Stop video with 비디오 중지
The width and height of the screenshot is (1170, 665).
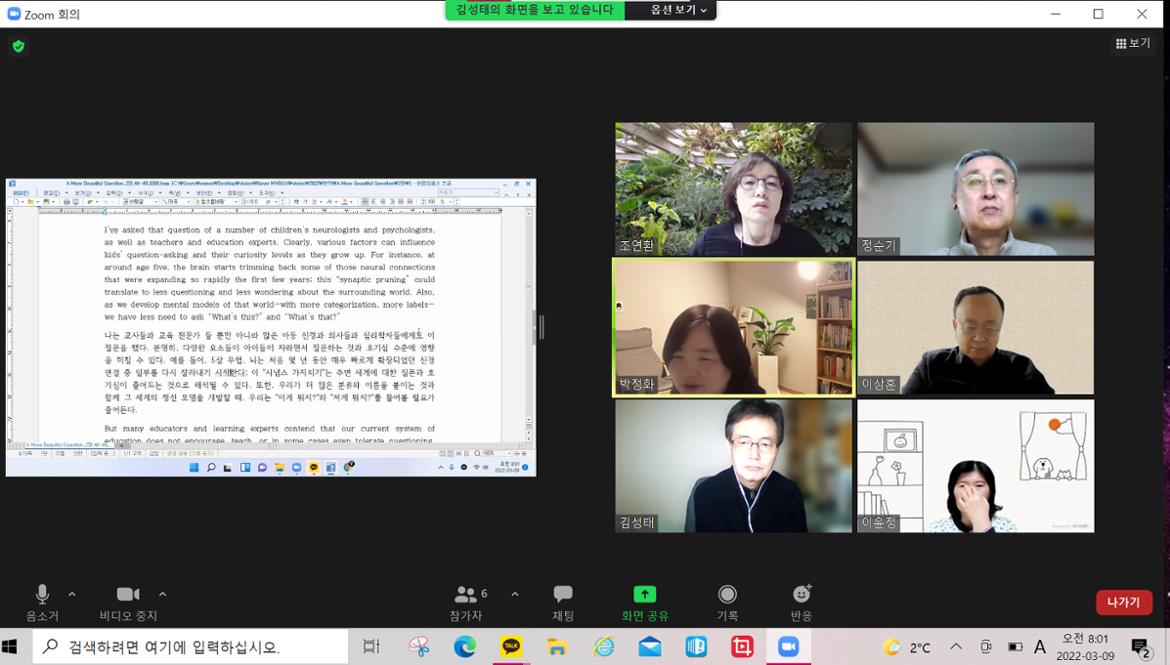coord(128,601)
